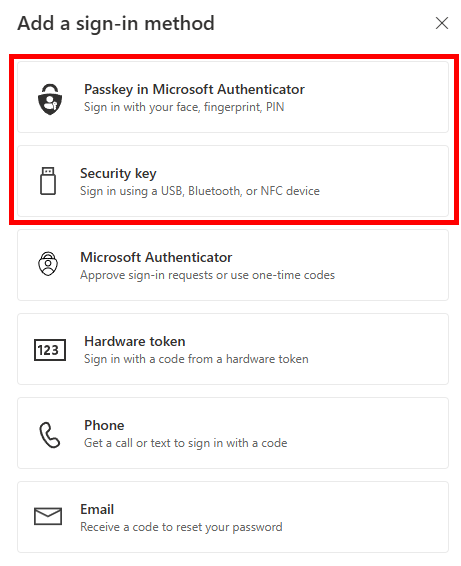
Task: Click 'Sign in with a code from a hardware token'
Action: coord(196,359)
